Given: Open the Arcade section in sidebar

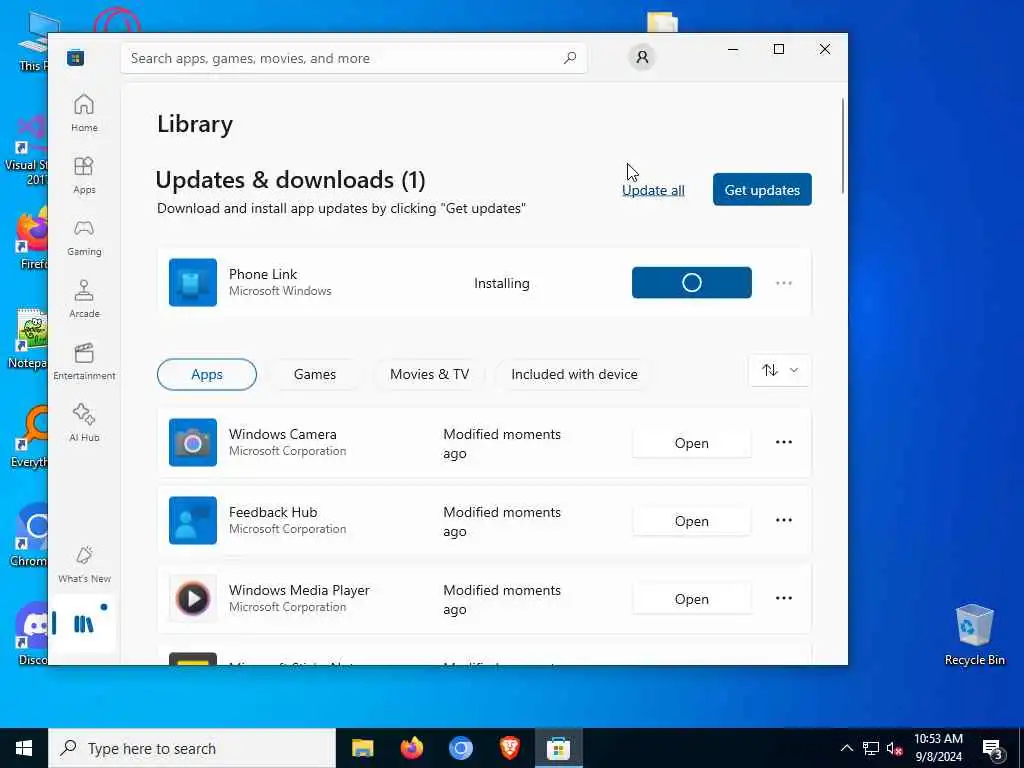Looking at the screenshot, I should click(x=84, y=299).
